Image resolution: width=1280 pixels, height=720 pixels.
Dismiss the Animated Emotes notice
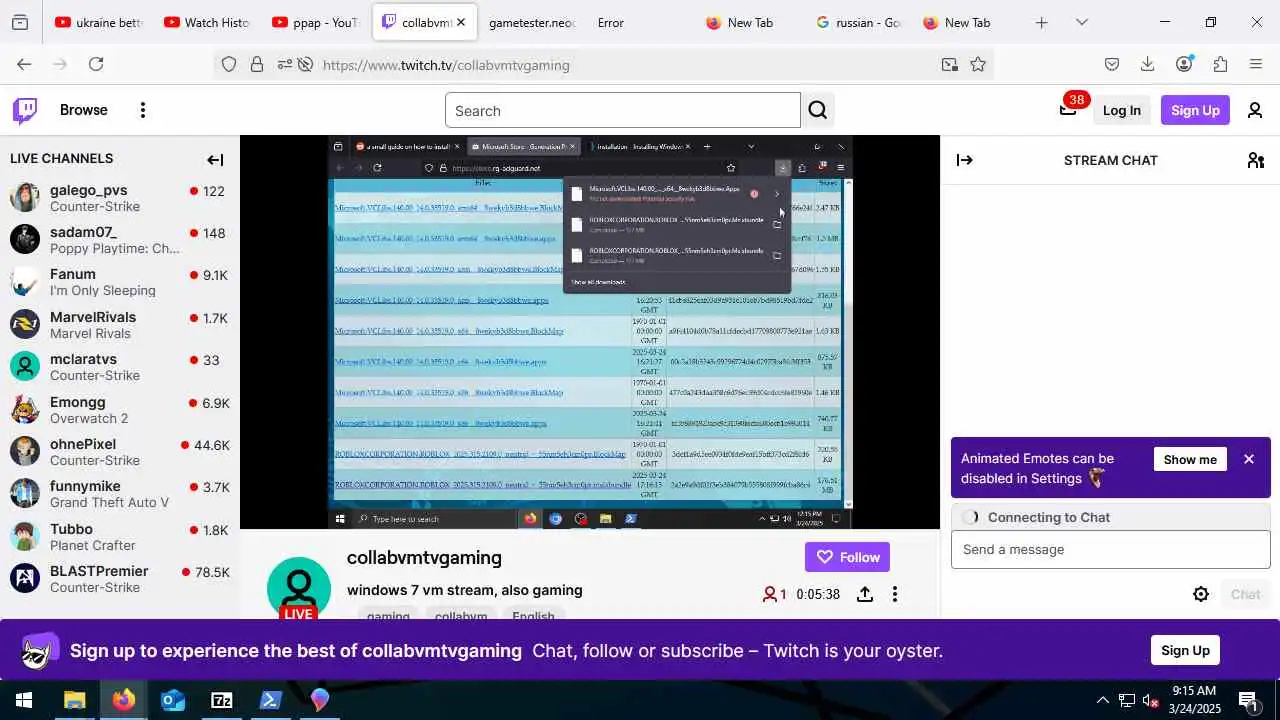[1249, 459]
